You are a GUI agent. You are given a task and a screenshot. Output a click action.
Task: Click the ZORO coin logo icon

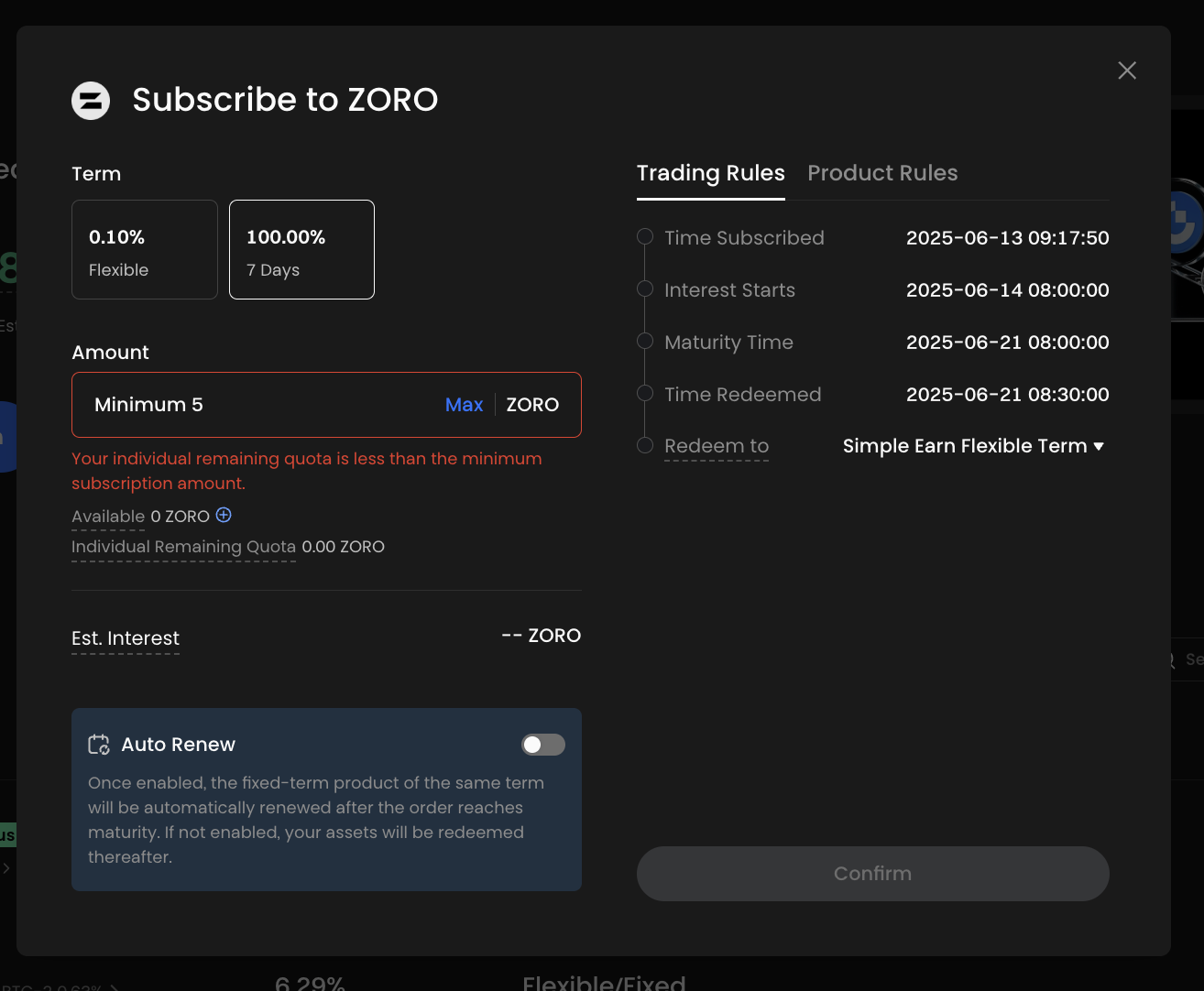click(x=91, y=101)
